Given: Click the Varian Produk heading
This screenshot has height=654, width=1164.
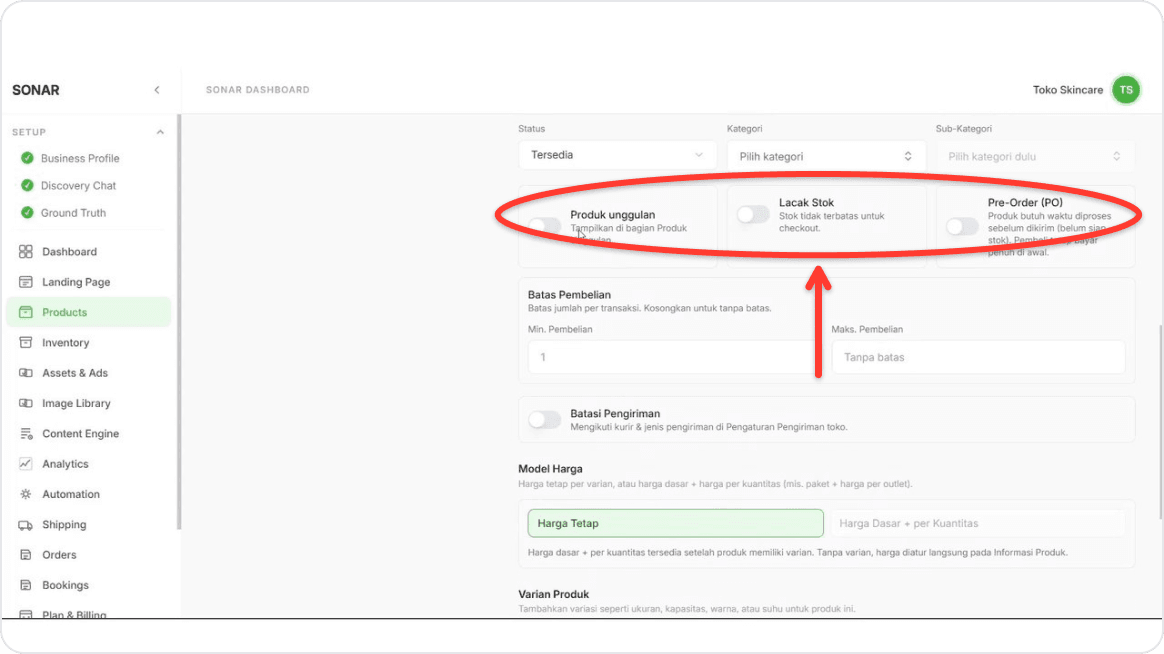Looking at the screenshot, I should tap(554, 595).
